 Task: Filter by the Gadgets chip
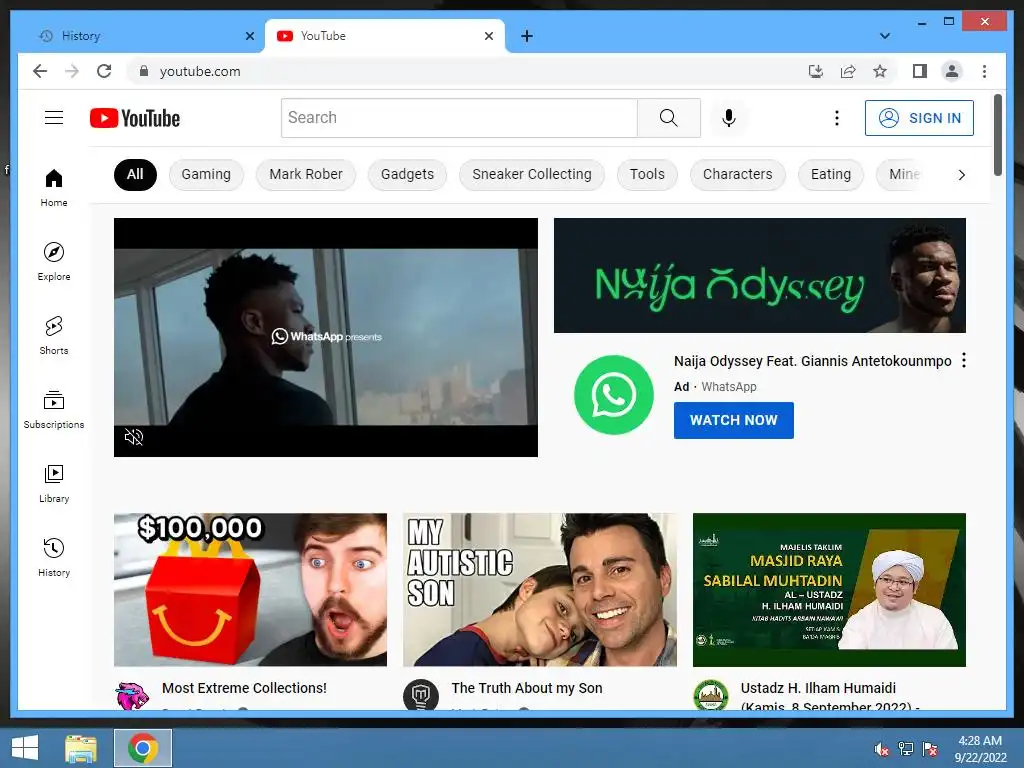(408, 174)
